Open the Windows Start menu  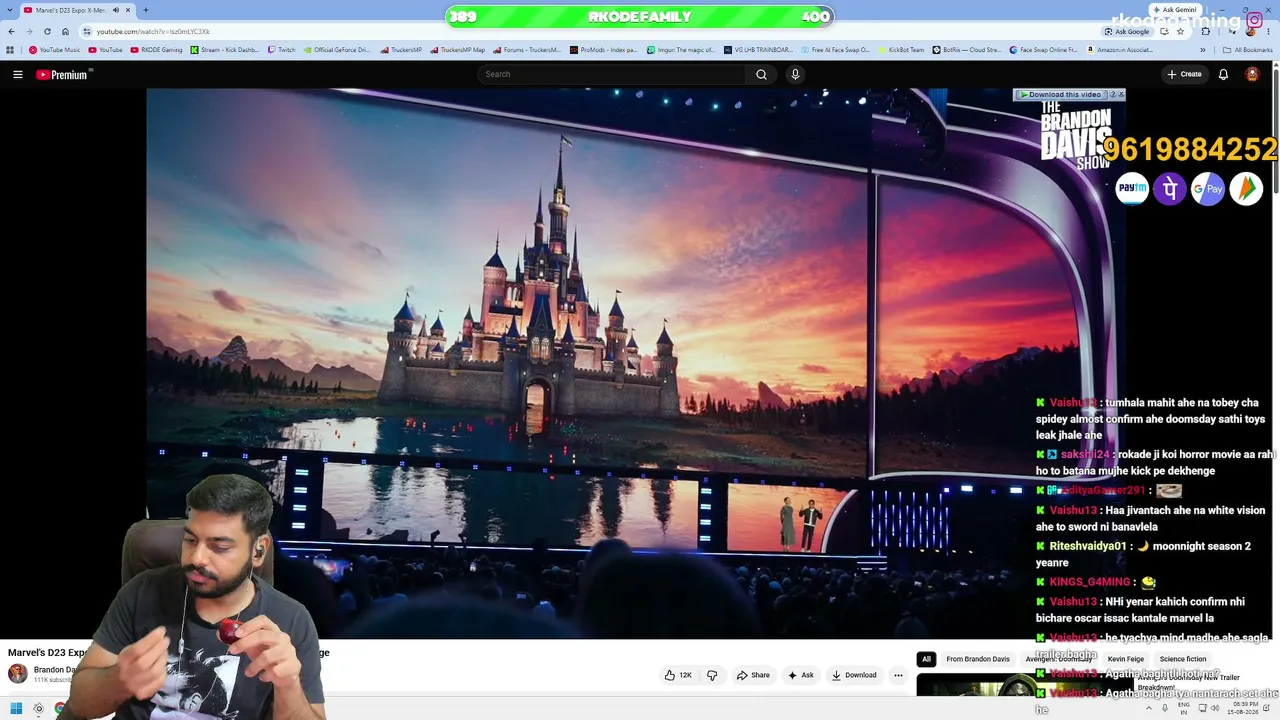tap(16, 709)
